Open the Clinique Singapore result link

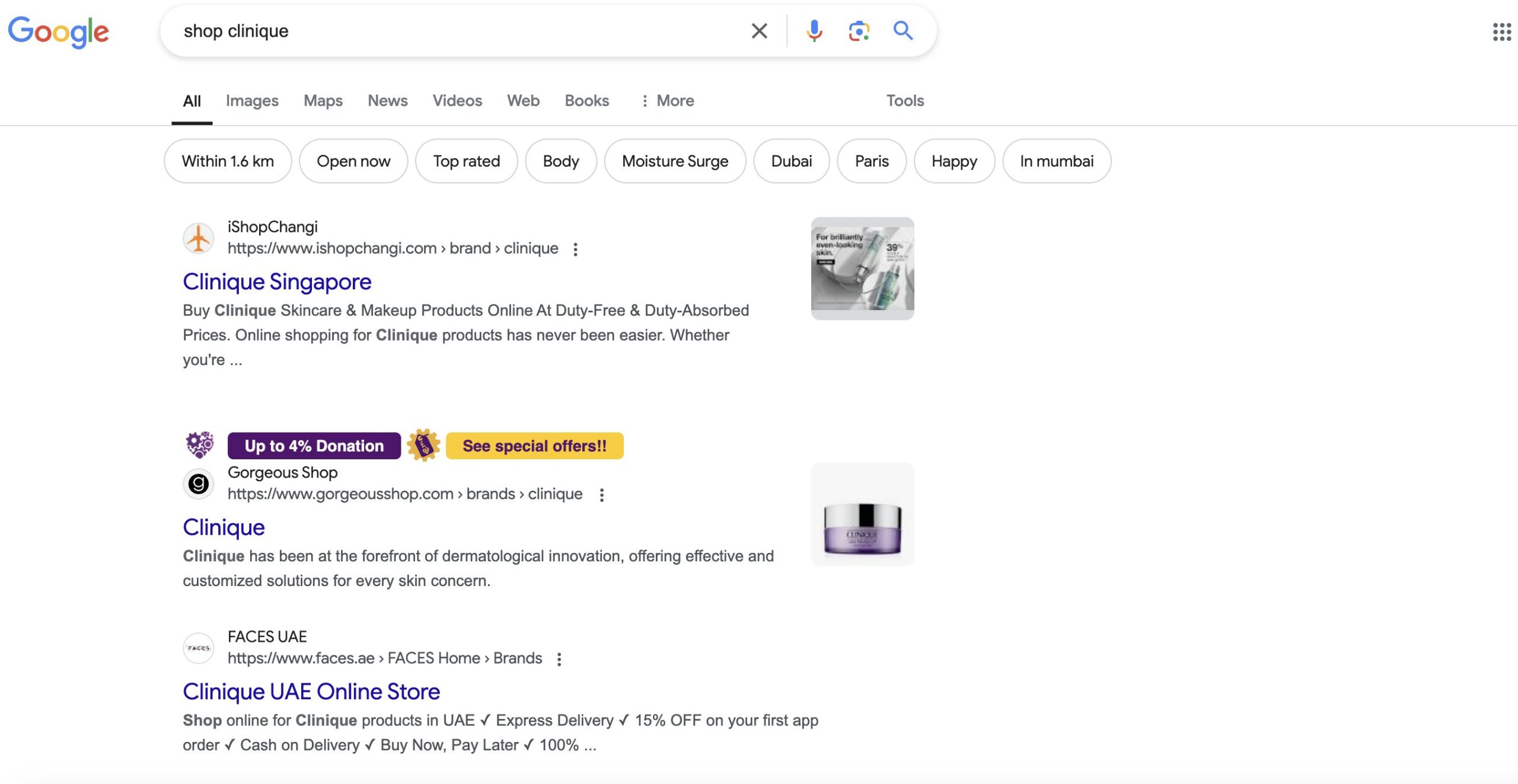277,282
